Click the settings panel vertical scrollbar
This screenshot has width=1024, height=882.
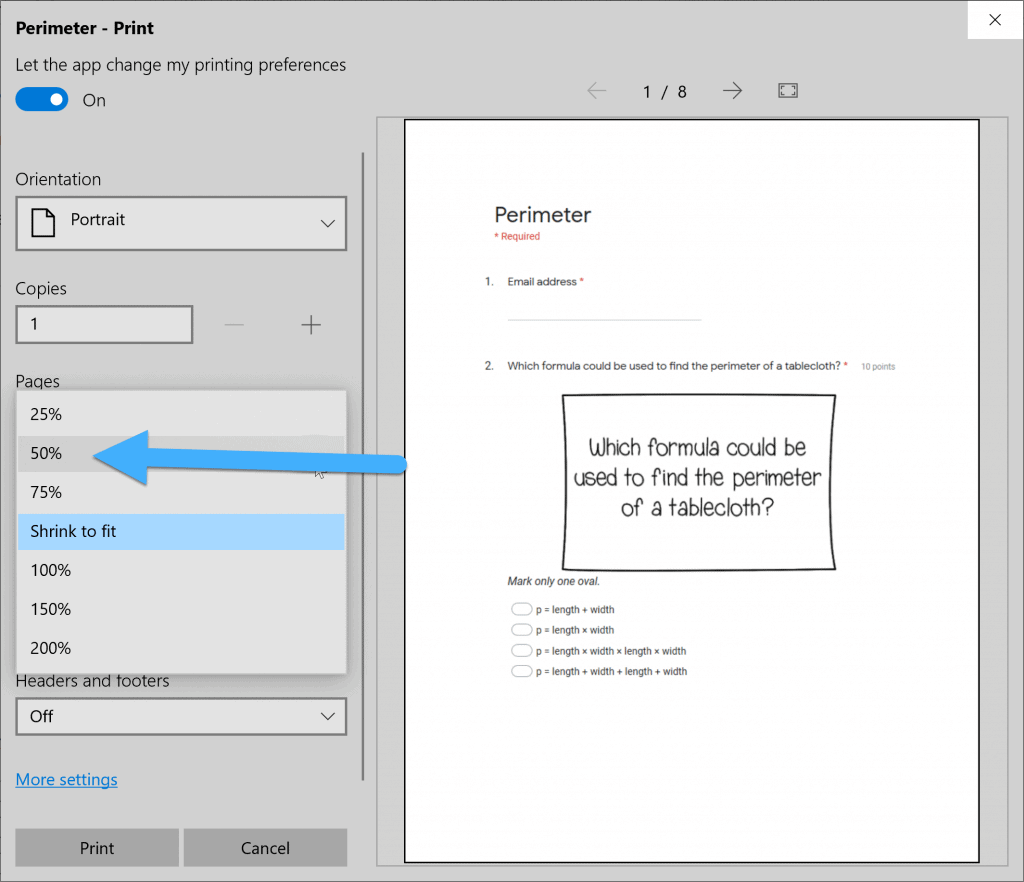[362, 466]
